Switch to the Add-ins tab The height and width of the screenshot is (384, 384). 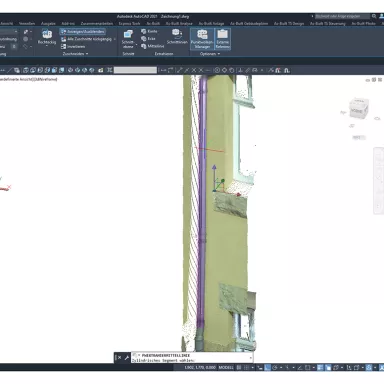[68, 24]
